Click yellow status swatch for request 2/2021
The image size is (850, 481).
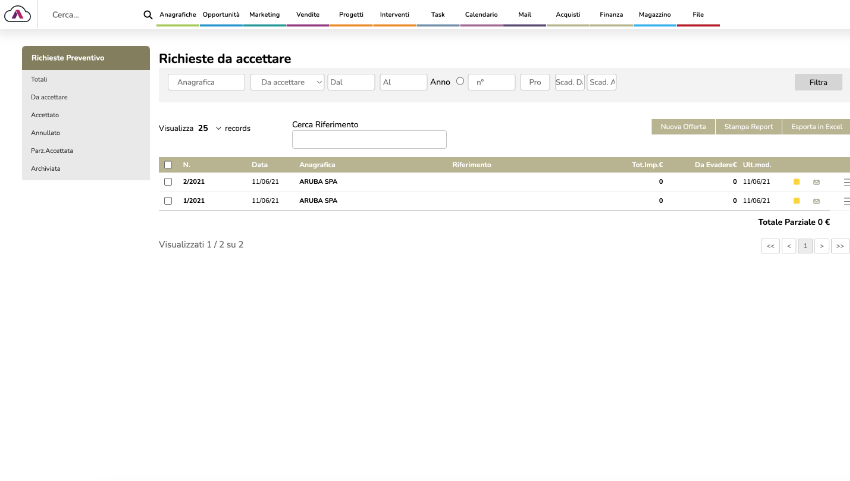(x=796, y=183)
